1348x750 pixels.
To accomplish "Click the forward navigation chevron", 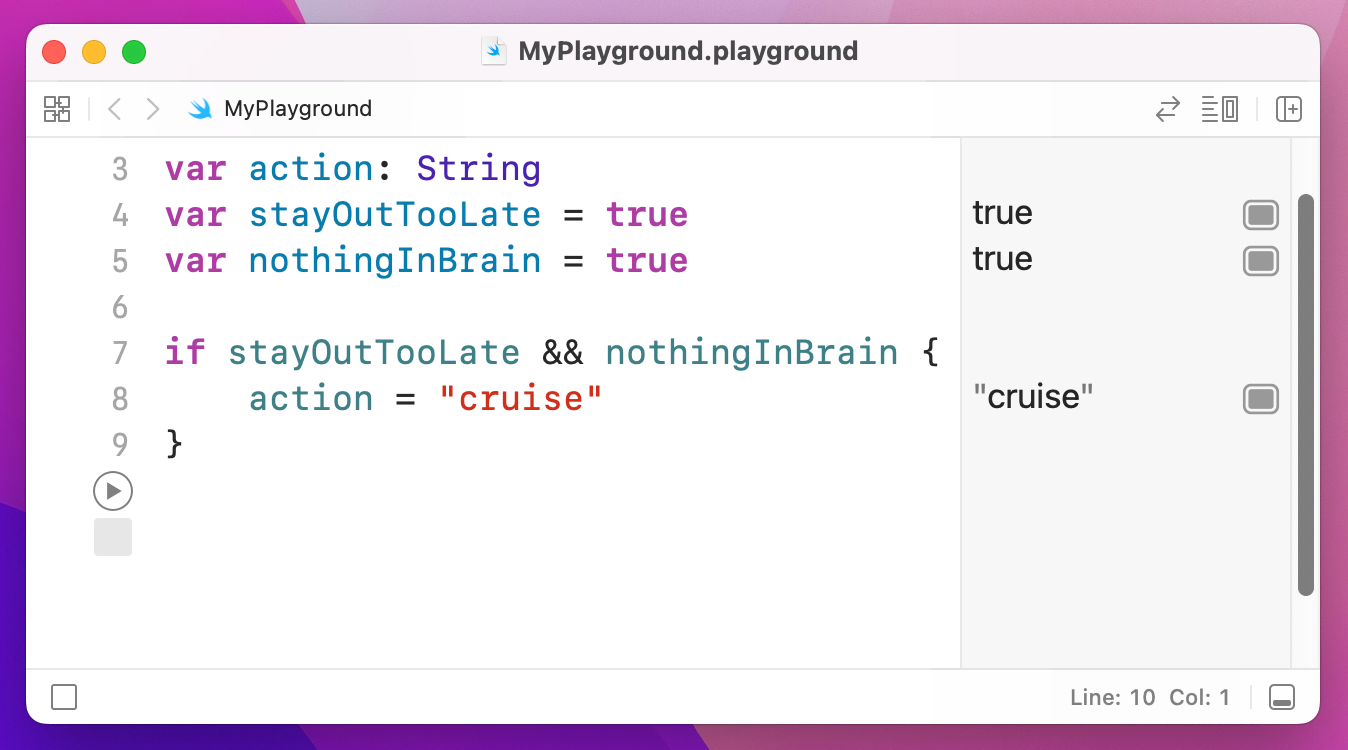I will [152, 108].
